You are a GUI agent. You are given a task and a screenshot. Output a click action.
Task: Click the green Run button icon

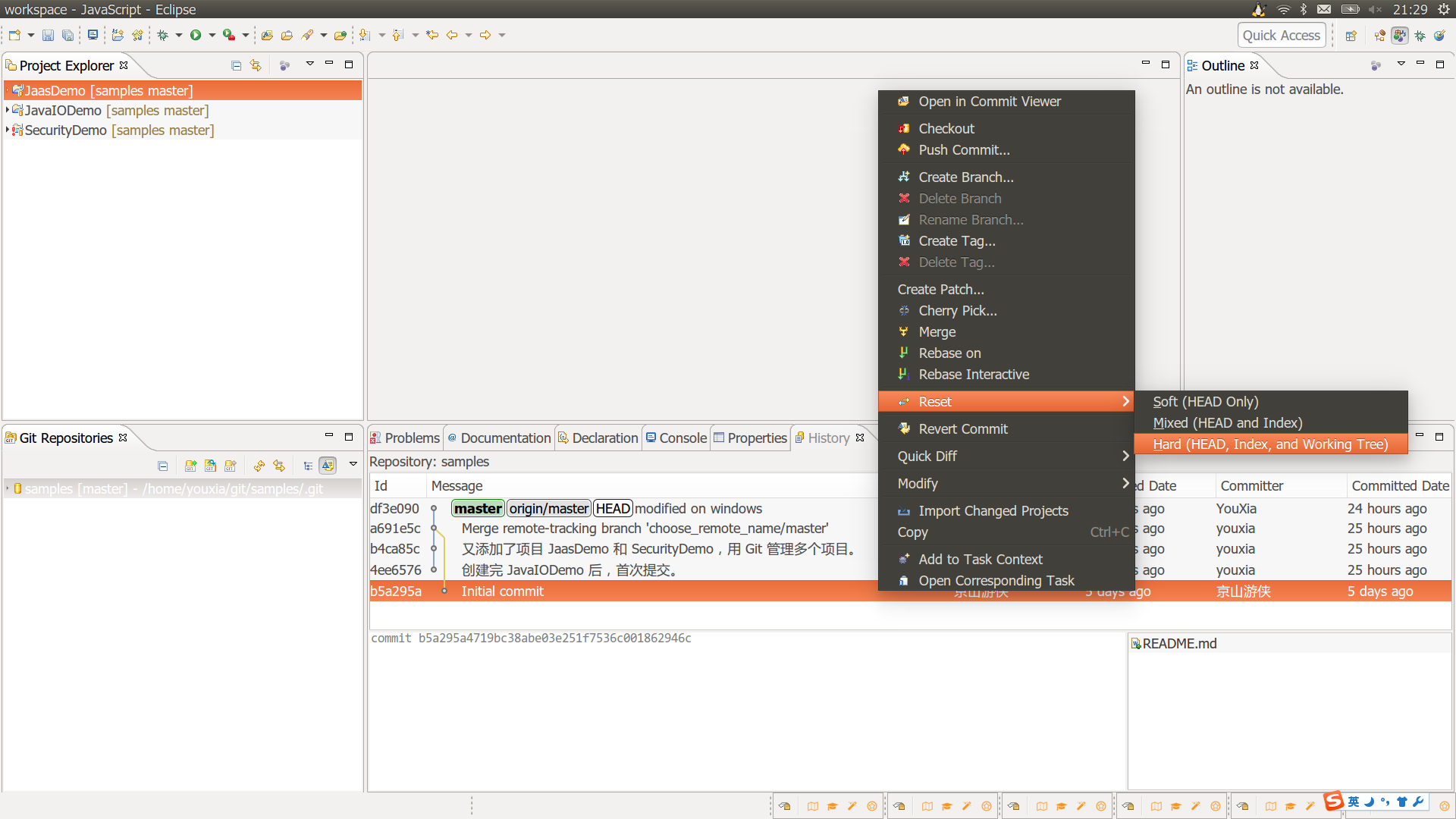coord(196,35)
